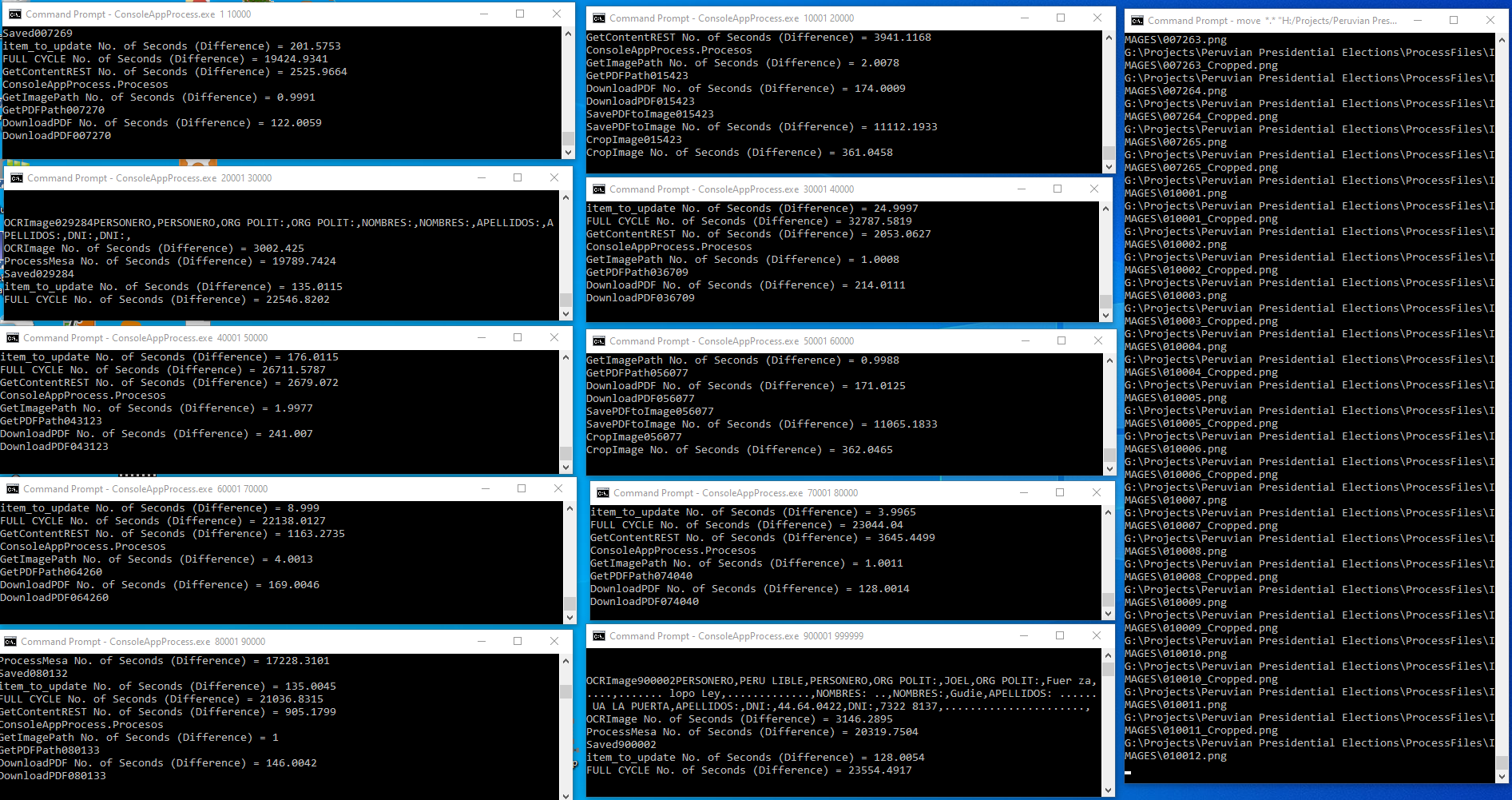Click line 'MAGES\010012.png' in move window
The image size is (1512, 800).
(1176, 756)
